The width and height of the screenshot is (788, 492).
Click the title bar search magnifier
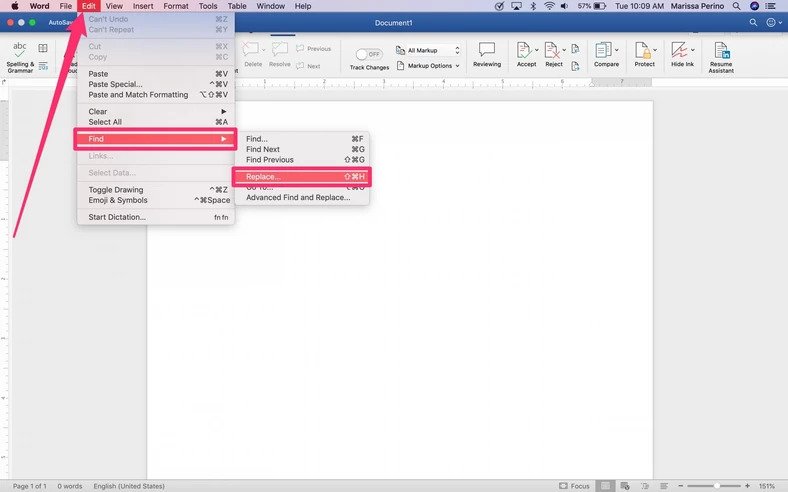tap(753, 23)
